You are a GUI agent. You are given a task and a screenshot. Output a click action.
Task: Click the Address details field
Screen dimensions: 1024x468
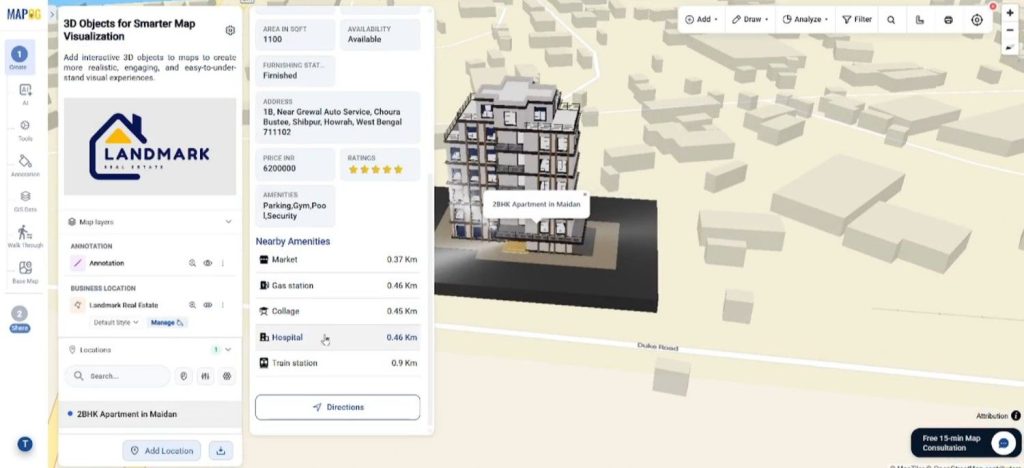[338, 117]
